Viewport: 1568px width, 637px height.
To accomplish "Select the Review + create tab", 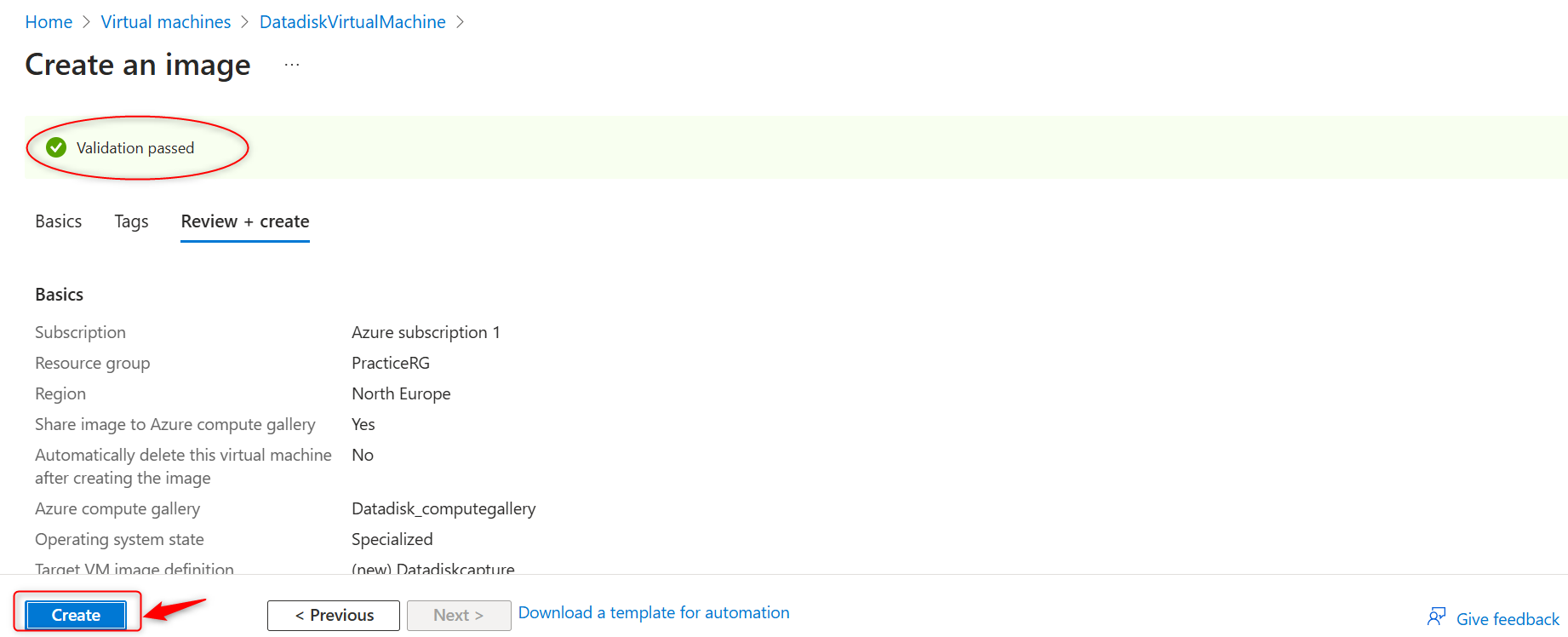I will tap(245, 221).
